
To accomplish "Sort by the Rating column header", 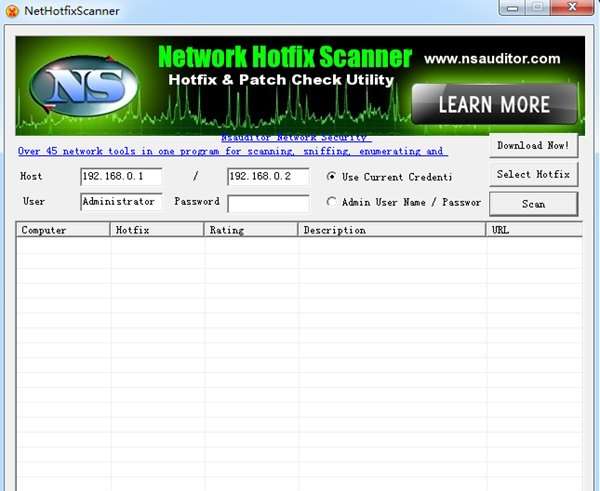I will (x=251, y=230).
